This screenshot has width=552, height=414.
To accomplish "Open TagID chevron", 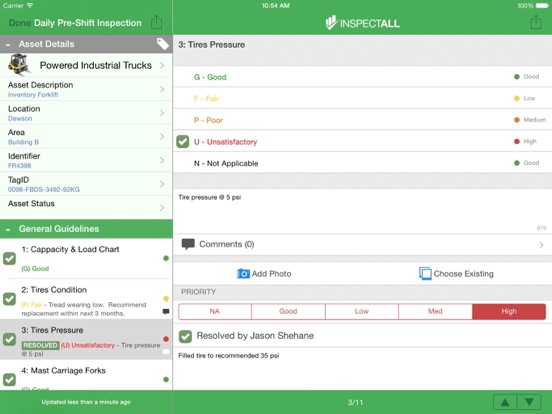I will tap(162, 184).
